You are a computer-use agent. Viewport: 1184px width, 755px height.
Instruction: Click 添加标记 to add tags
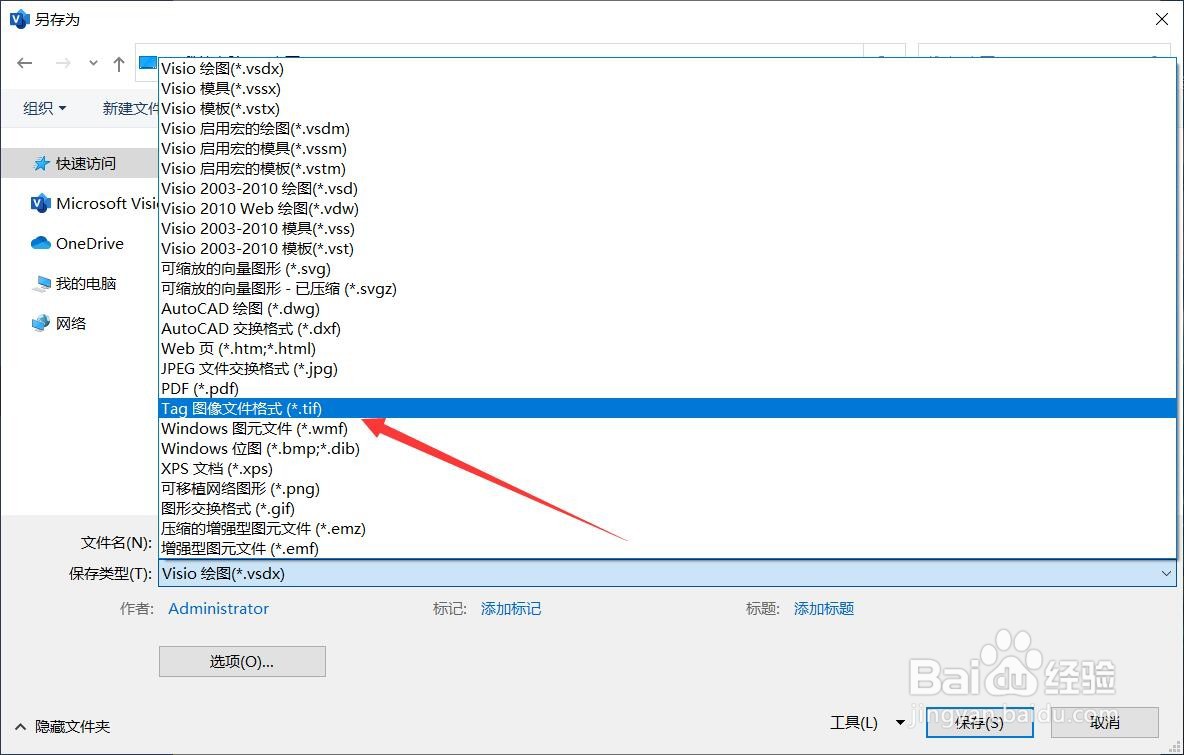coord(510,609)
